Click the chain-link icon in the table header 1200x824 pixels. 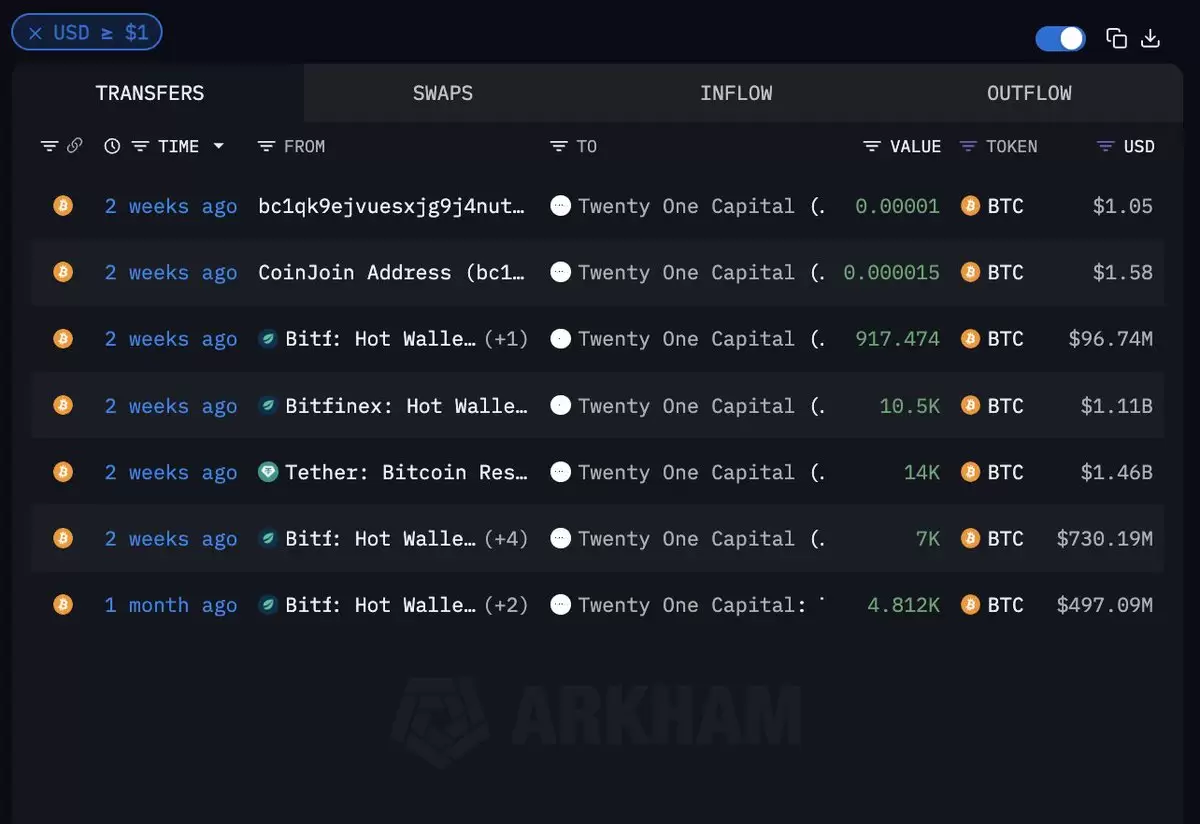click(74, 146)
